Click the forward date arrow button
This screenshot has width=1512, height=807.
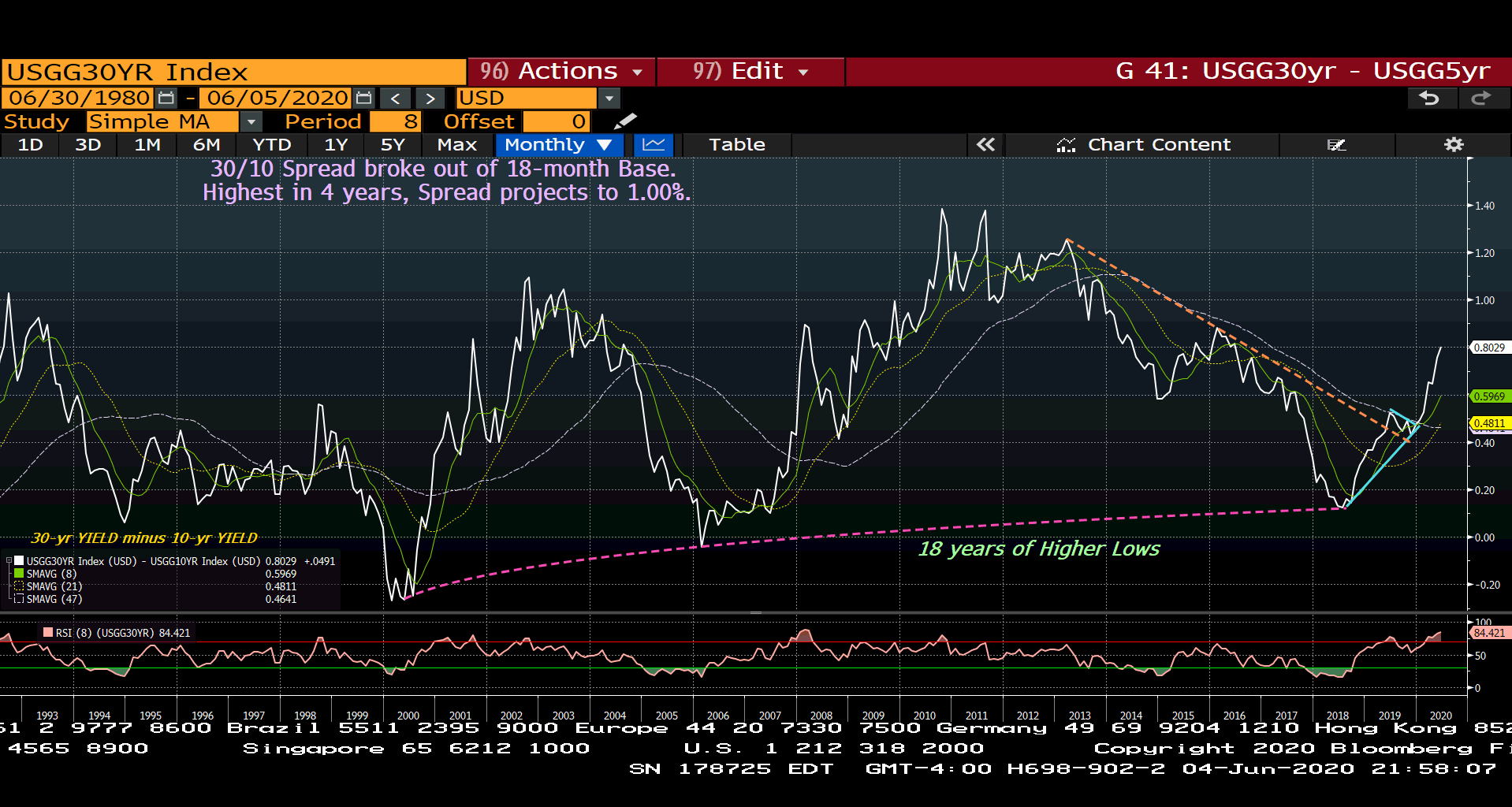point(430,98)
